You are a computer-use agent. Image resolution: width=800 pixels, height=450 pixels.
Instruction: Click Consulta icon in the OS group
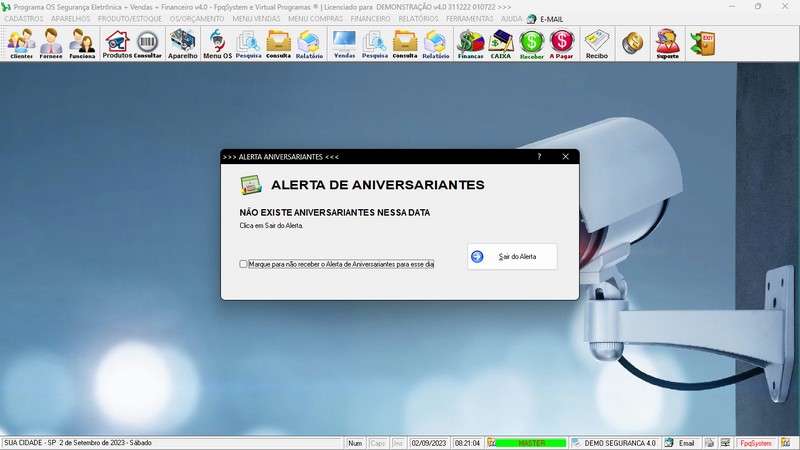click(x=279, y=44)
